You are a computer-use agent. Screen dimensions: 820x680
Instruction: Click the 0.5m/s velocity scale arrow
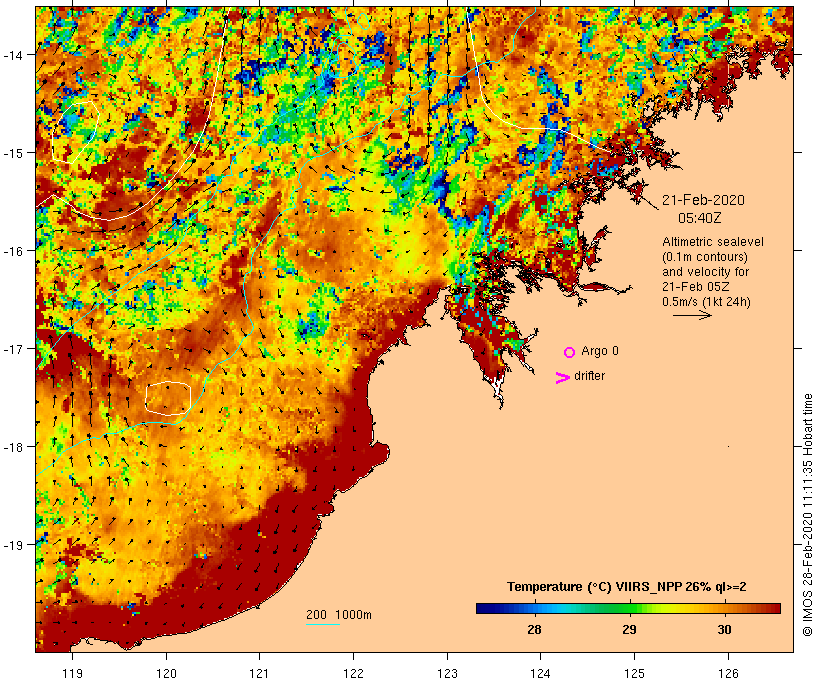coord(692,315)
